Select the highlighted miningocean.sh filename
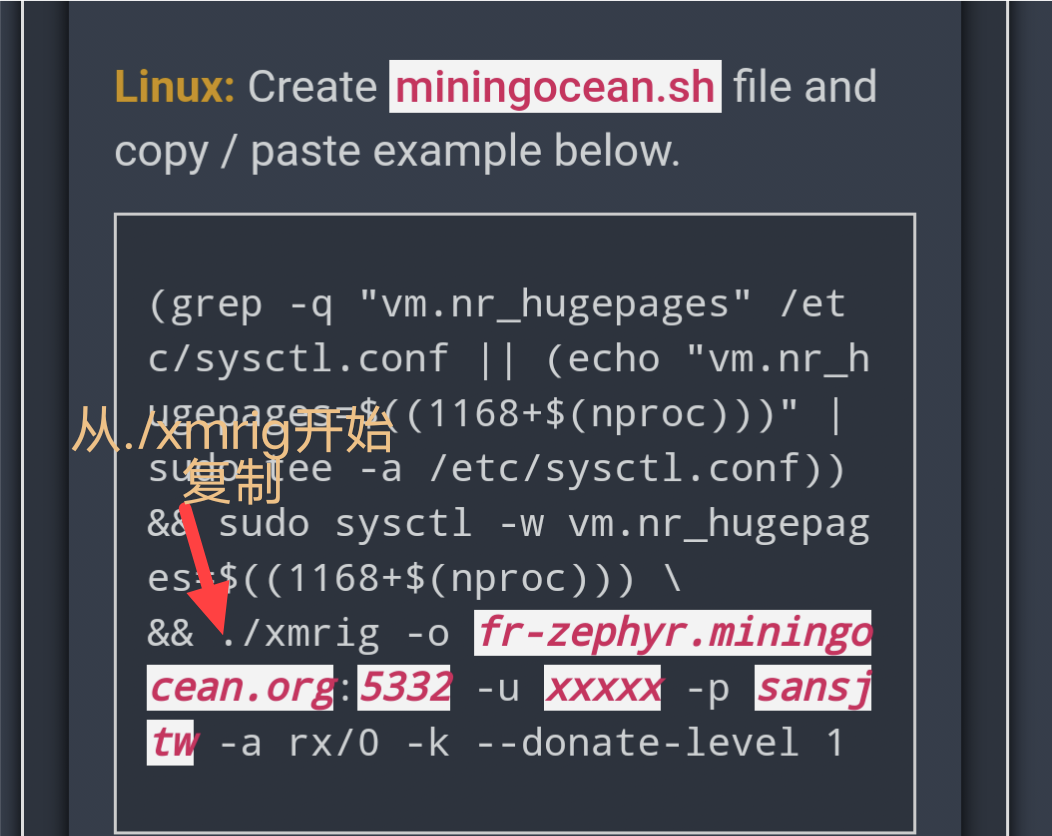The height and width of the screenshot is (836, 1052). pyautogui.click(x=555, y=87)
